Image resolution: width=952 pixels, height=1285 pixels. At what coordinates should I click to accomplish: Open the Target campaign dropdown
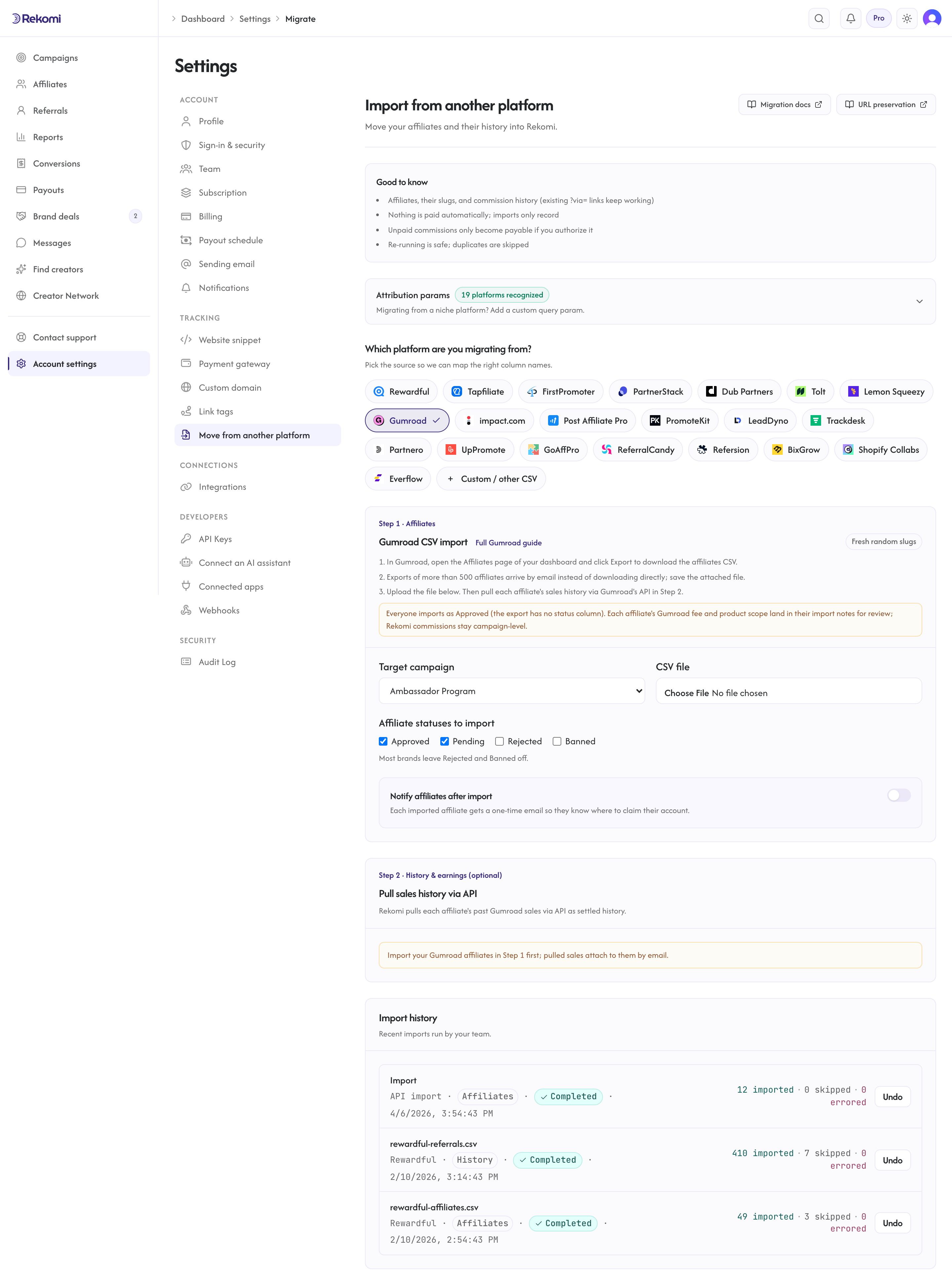512,691
